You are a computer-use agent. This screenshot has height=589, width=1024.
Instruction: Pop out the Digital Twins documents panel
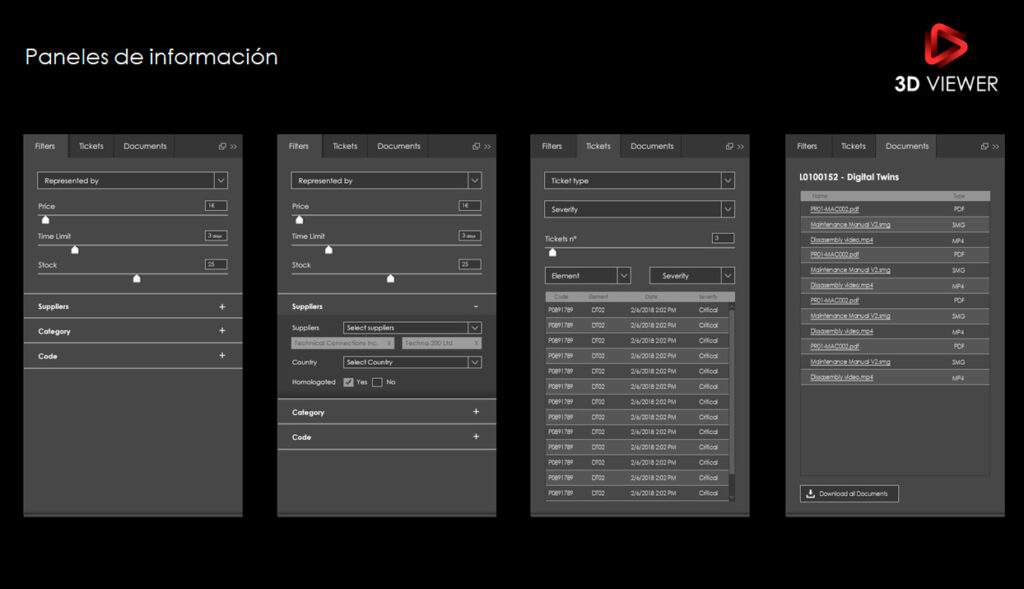click(984, 146)
